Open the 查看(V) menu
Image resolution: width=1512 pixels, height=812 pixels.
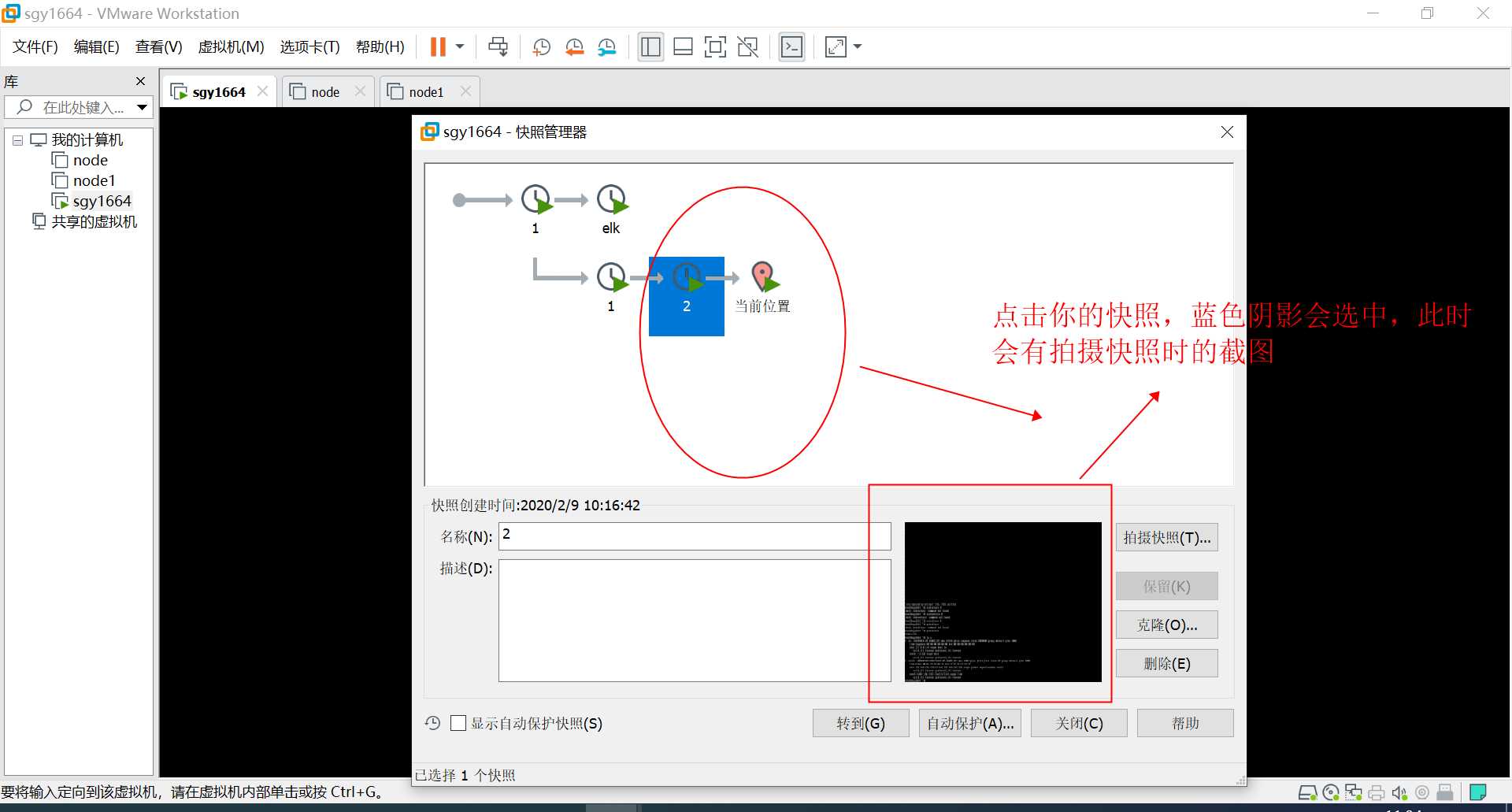tap(158, 47)
